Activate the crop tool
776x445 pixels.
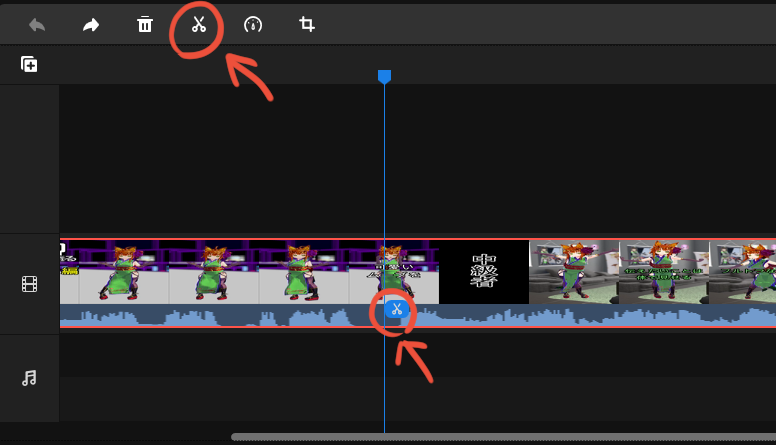point(307,25)
